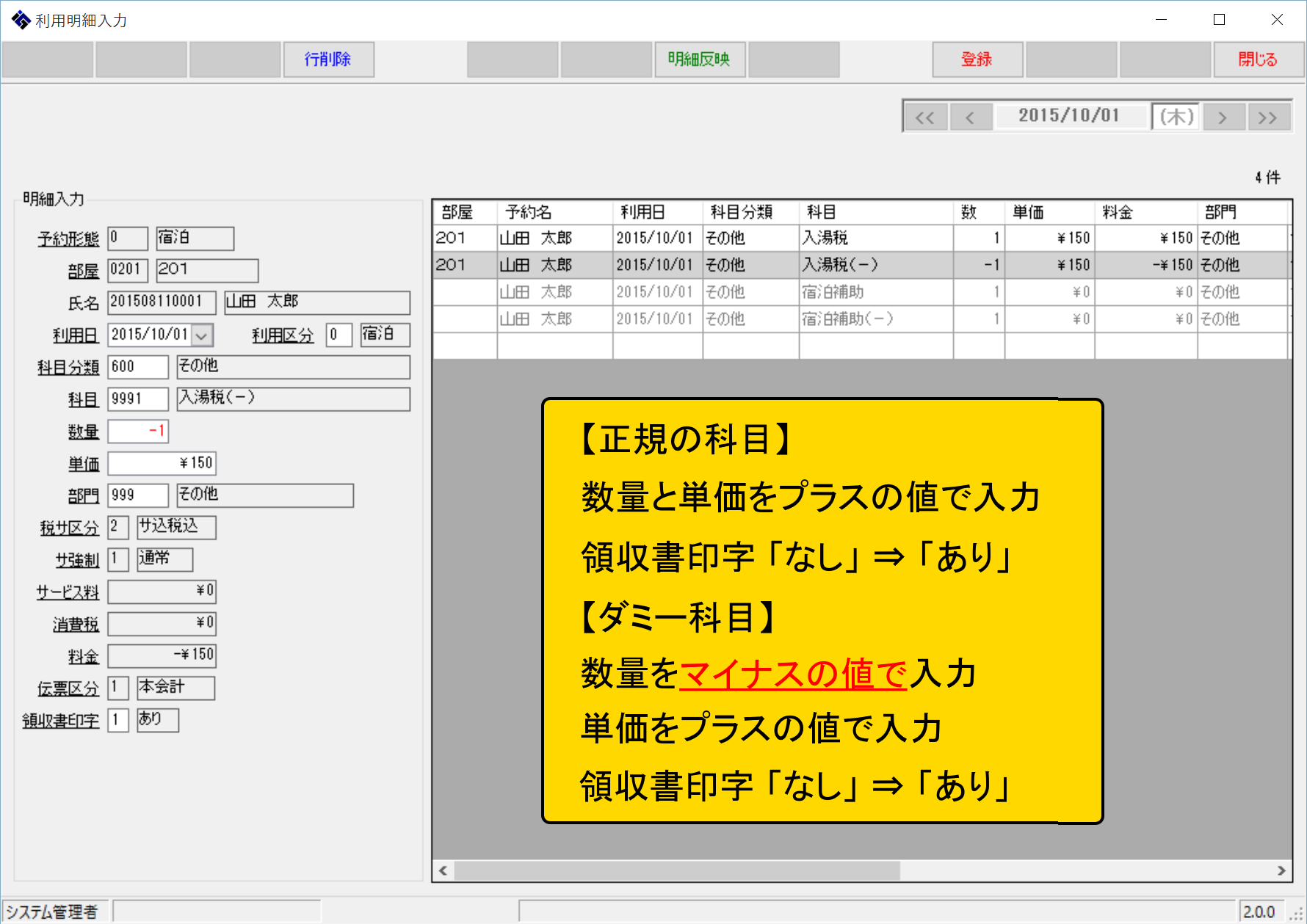
Task: Open the 領収書印字 label link
Action: pyautogui.click(x=60, y=721)
